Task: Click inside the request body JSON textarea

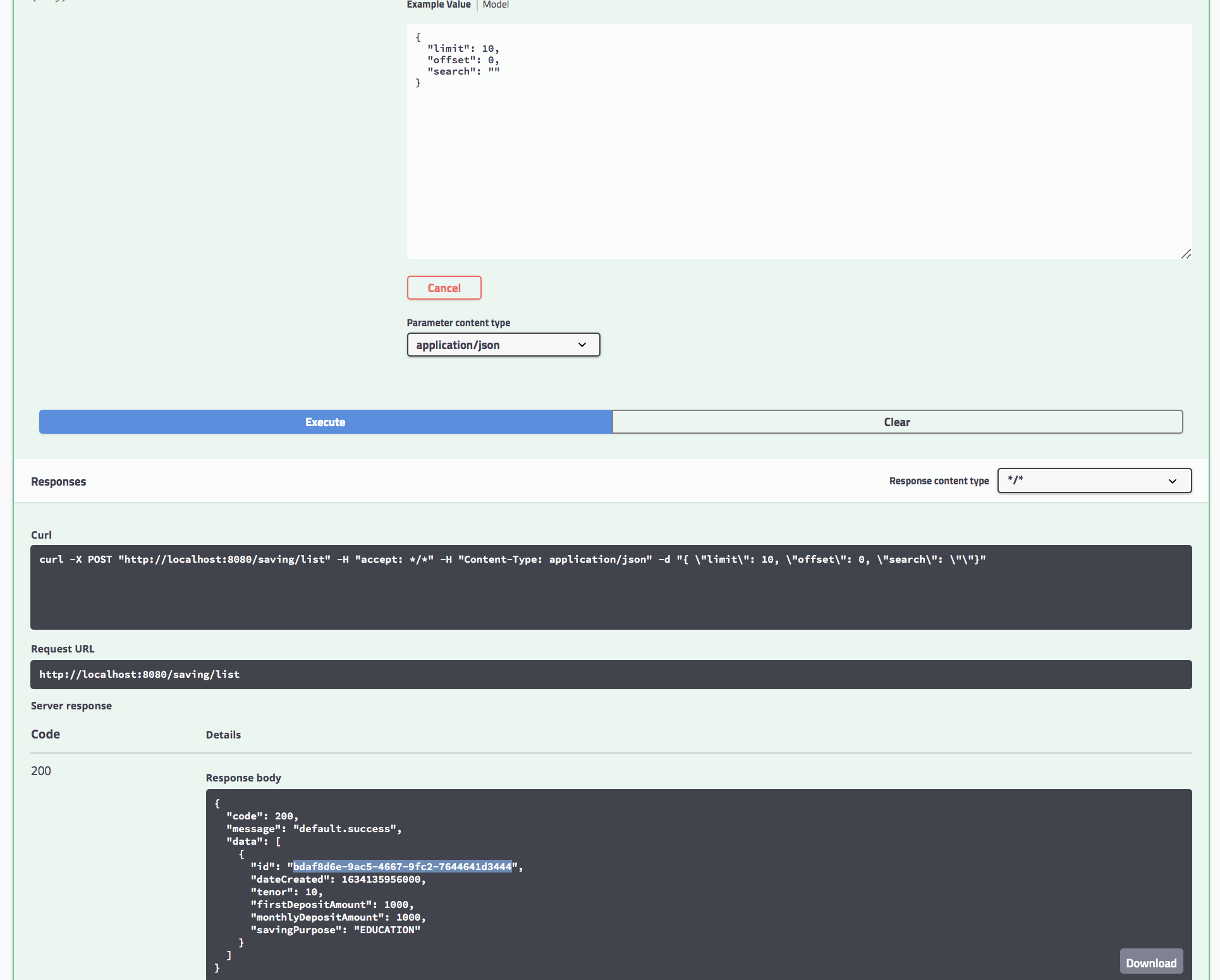Action: click(799, 142)
